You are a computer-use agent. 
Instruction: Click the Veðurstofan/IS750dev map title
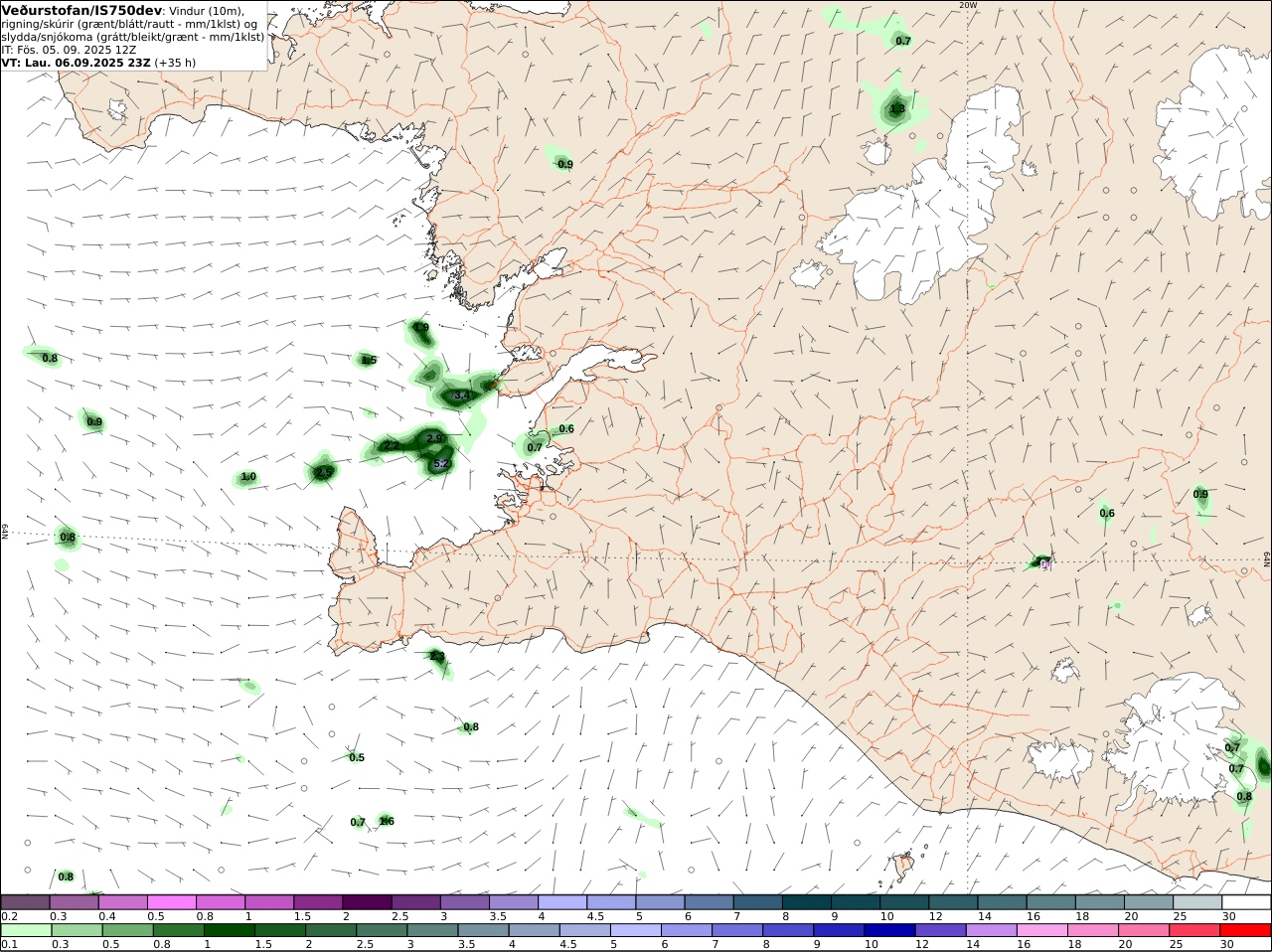(81, 11)
